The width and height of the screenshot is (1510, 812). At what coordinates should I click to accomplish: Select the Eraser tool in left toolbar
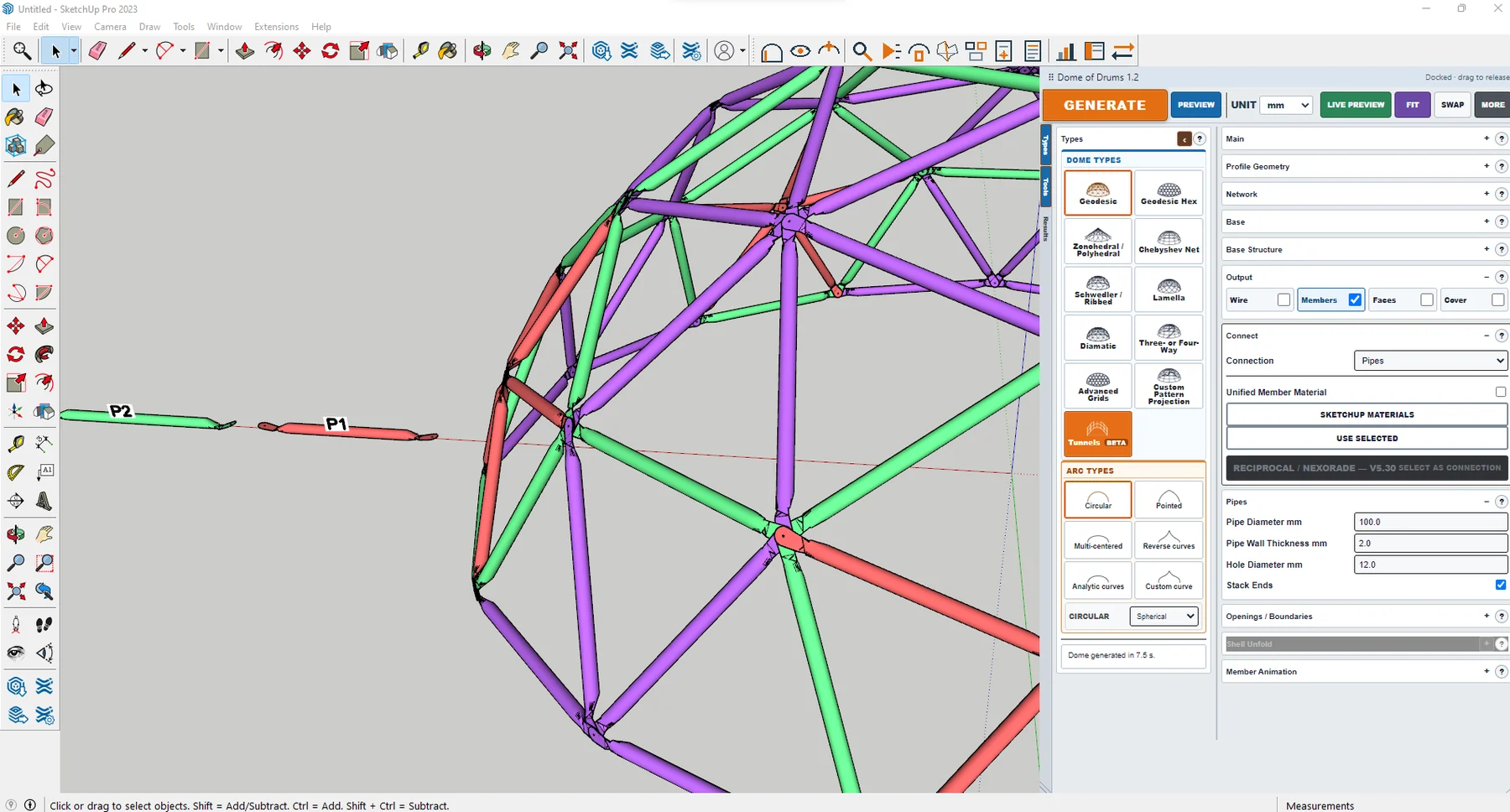[44, 117]
